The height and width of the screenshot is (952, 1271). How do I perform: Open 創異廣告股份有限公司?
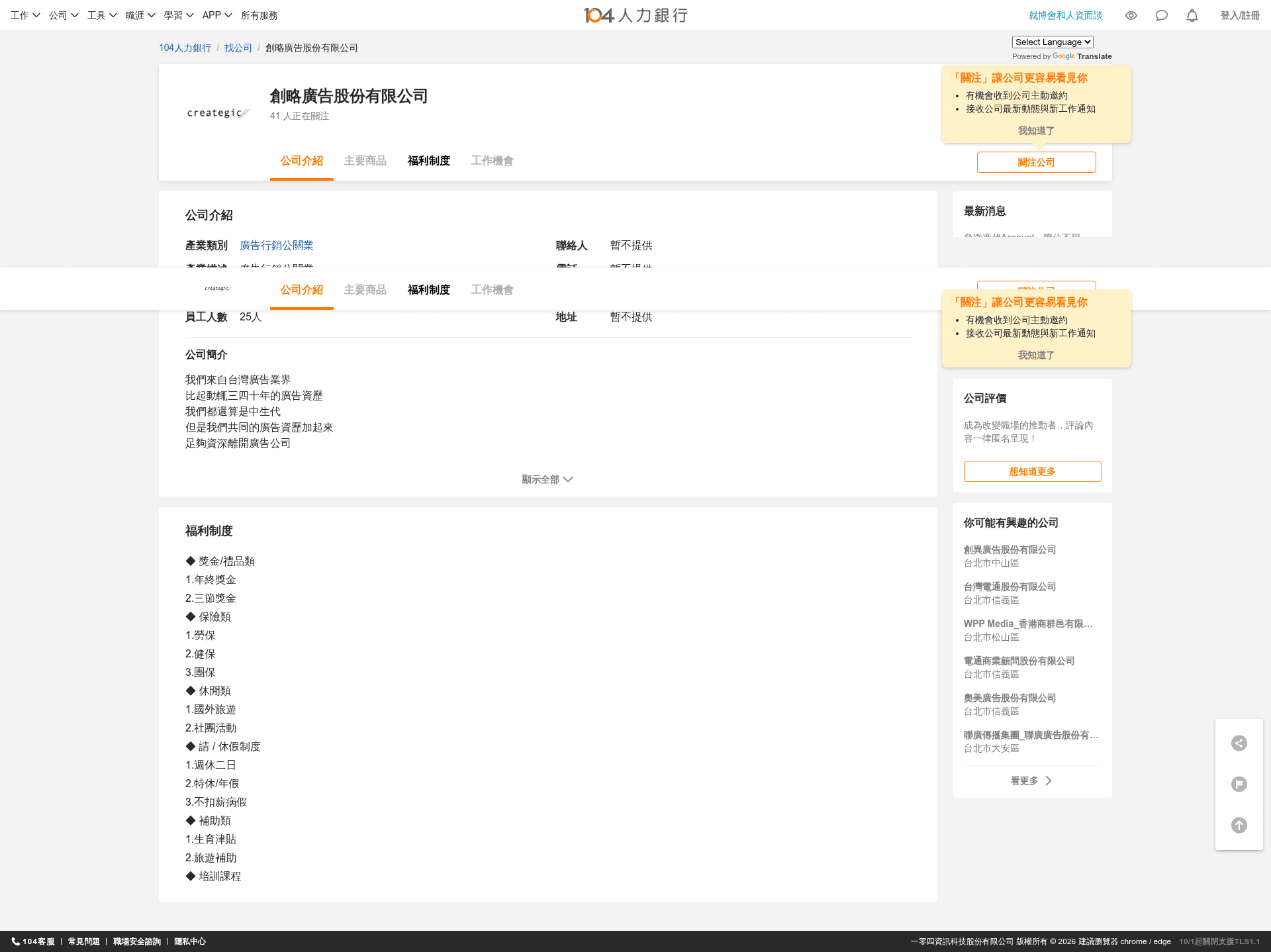(1010, 549)
